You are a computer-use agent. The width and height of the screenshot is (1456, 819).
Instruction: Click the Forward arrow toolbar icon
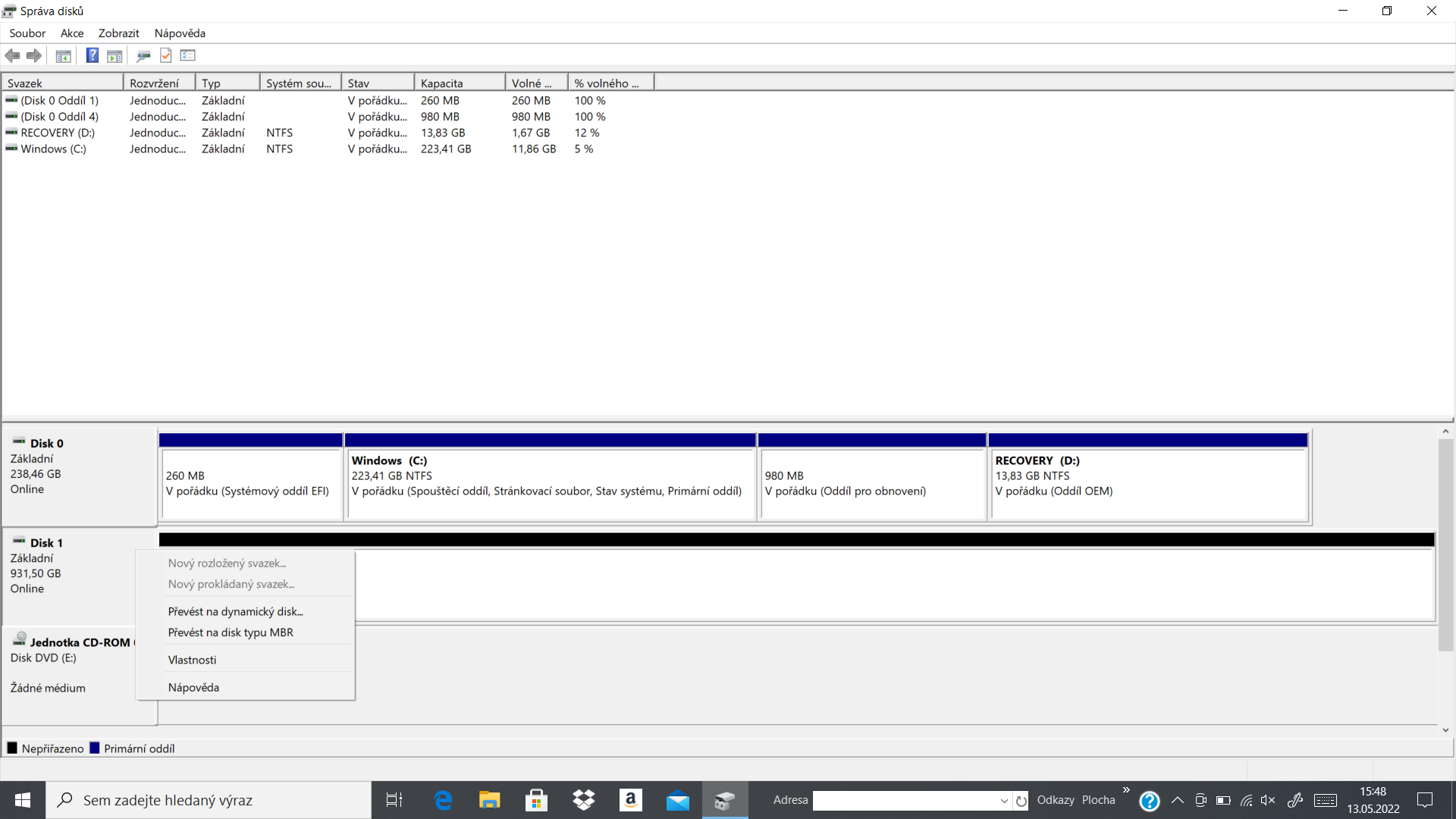pos(34,55)
